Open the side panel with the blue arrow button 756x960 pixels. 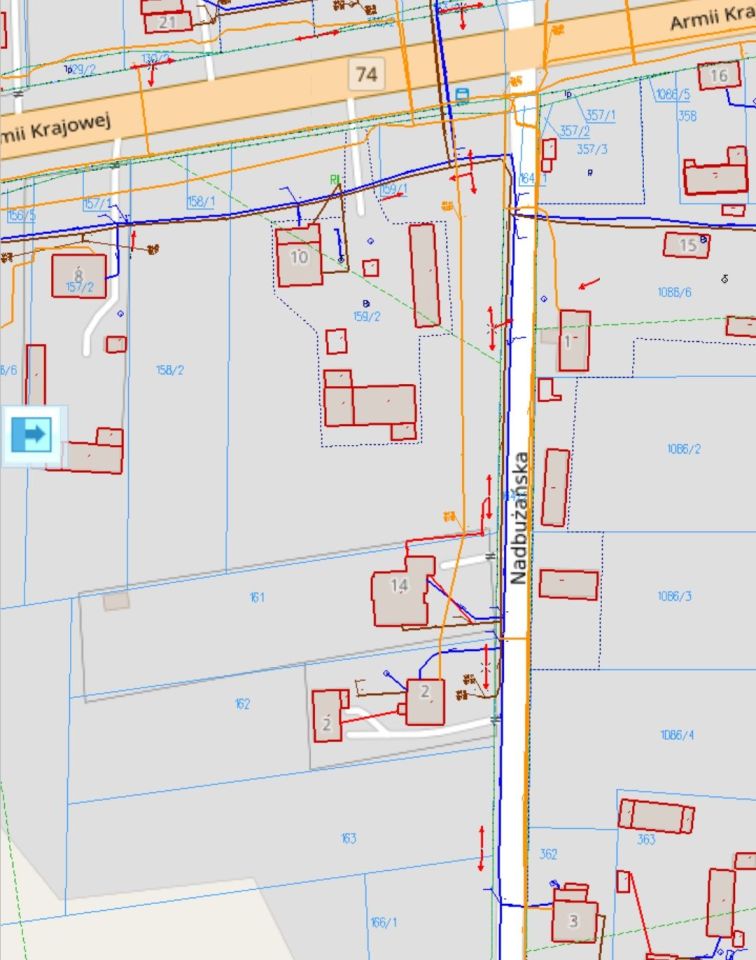31,435
